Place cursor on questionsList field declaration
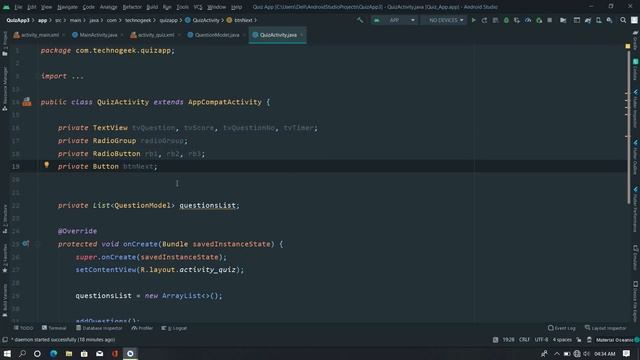640x360 pixels. point(207,205)
